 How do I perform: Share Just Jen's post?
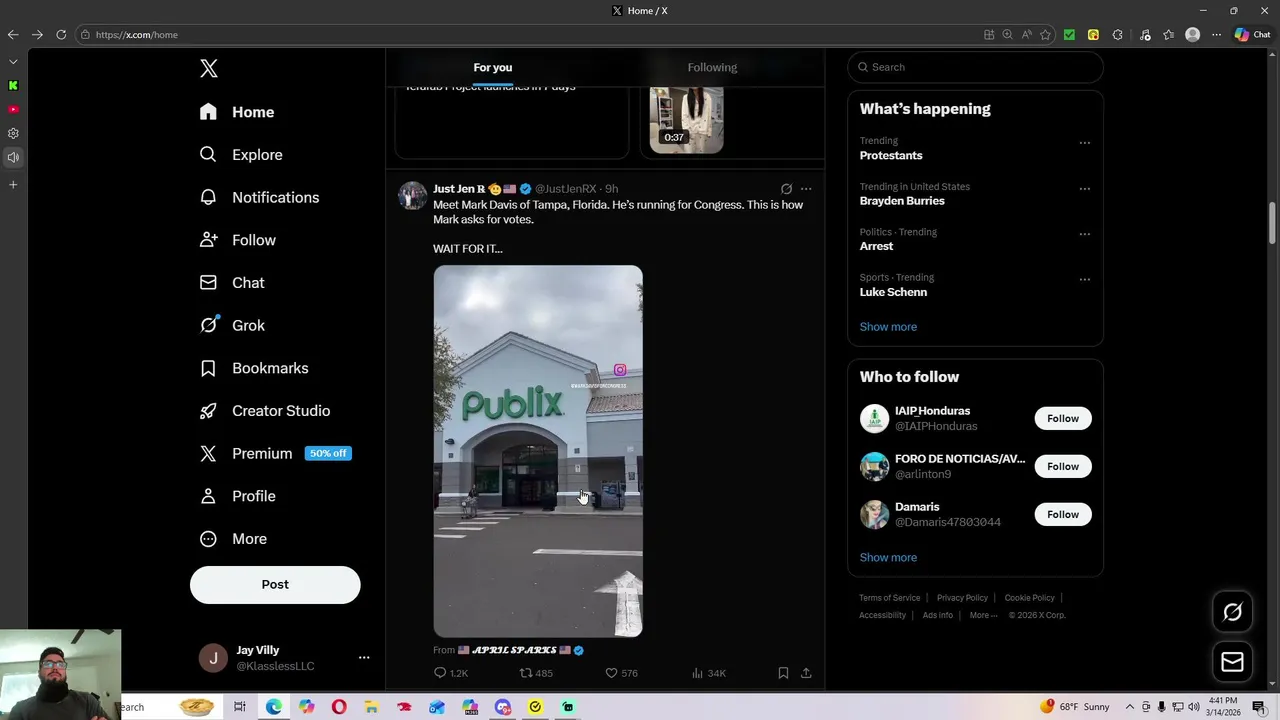tap(806, 673)
